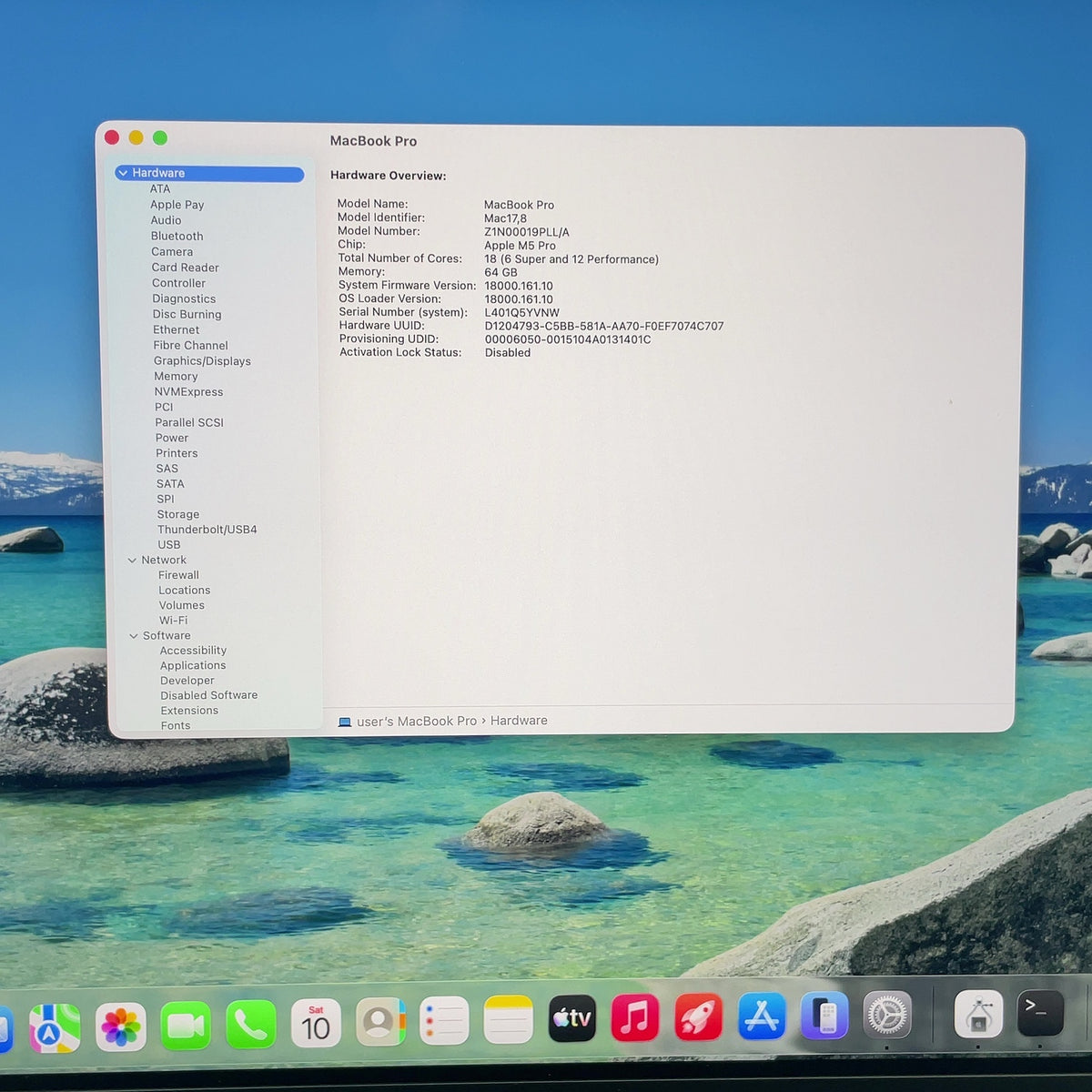This screenshot has height=1092, width=1092.
Task: Open Firewall under Network
Action: coord(178,575)
